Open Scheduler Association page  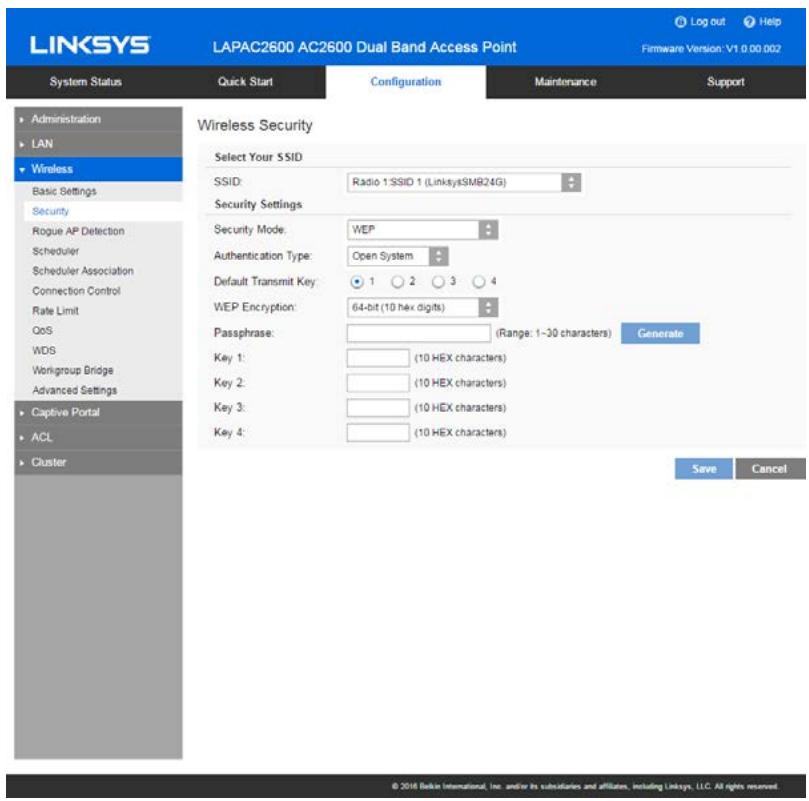[x=83, y=271]
